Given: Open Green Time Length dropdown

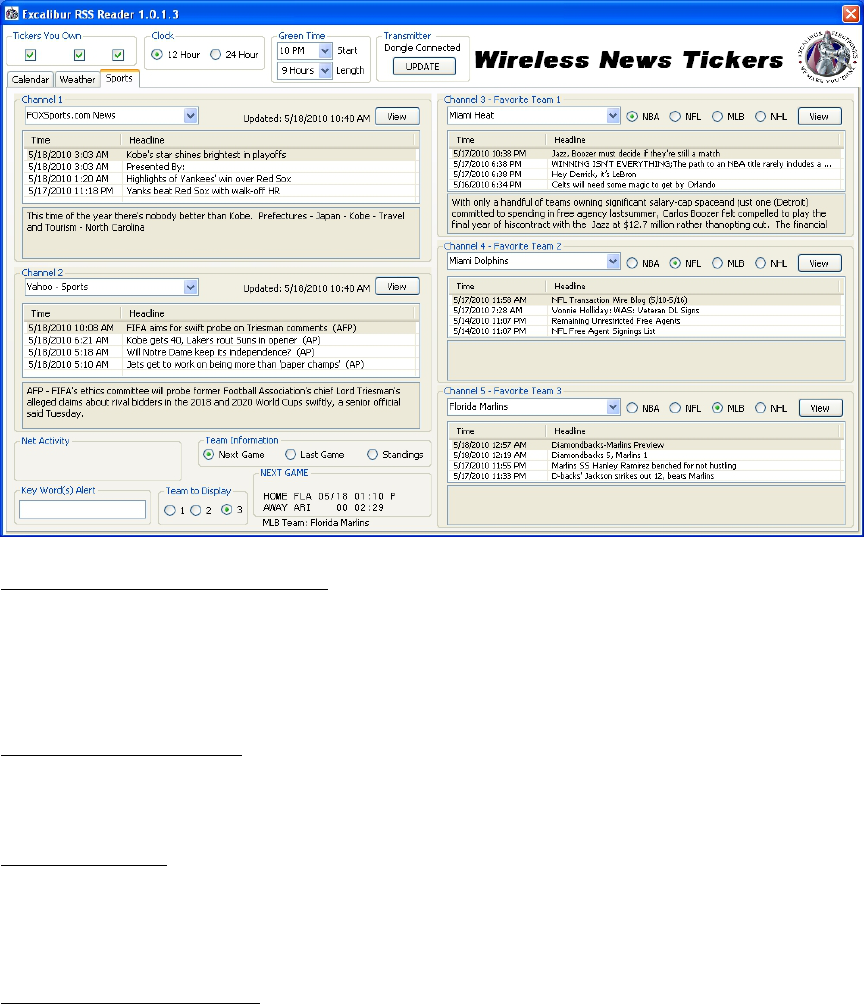Looking at the screenshot, I should [x=325, y=70].
